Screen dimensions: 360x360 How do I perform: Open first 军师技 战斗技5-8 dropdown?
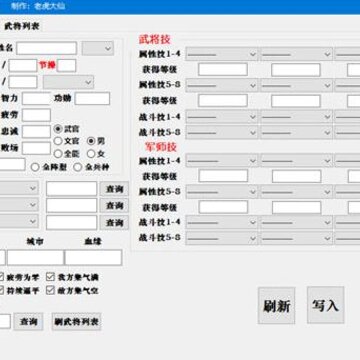coord(222,238)
